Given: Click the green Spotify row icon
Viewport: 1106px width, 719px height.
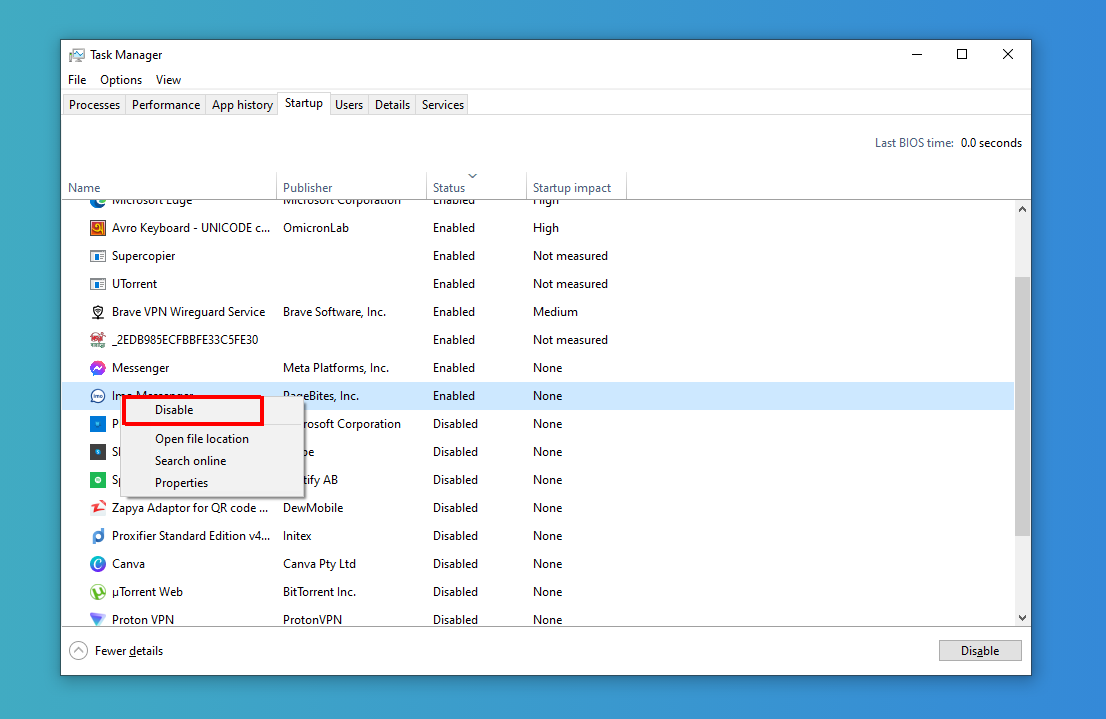Looking at the screenshot, I should coord(98,480).
